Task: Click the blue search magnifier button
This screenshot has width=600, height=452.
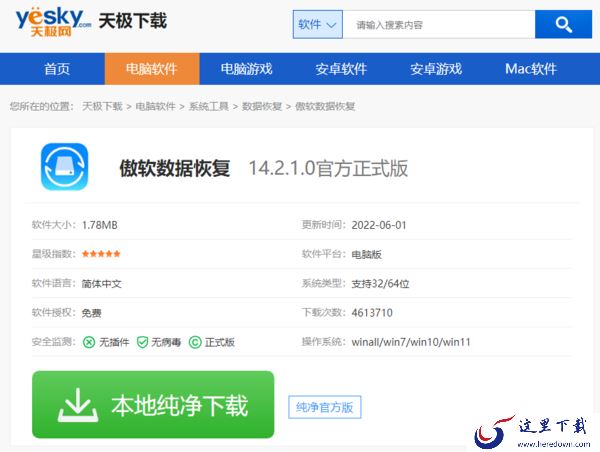Action: 563,24
